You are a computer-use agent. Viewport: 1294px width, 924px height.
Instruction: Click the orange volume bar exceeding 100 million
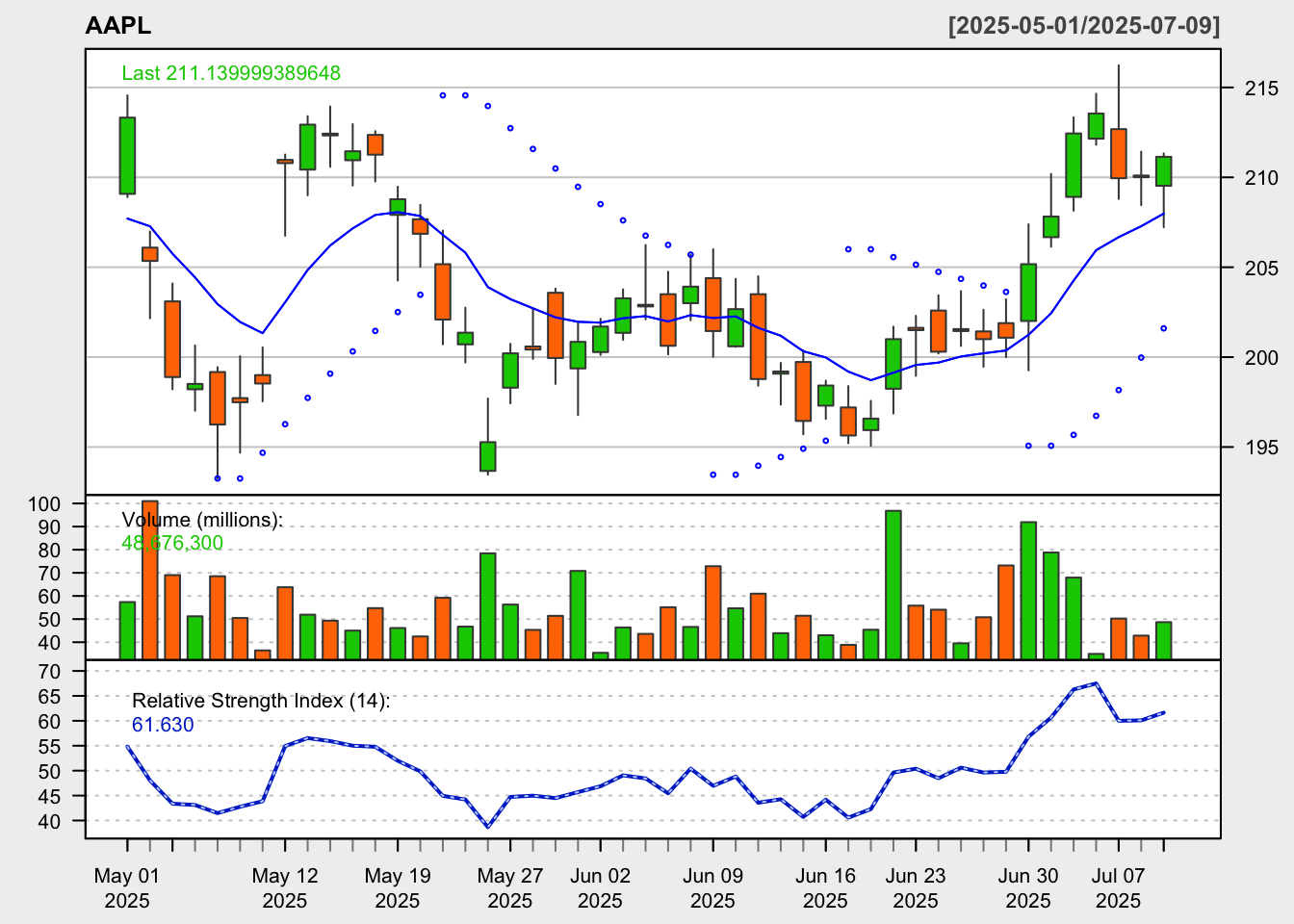(150, 579)
